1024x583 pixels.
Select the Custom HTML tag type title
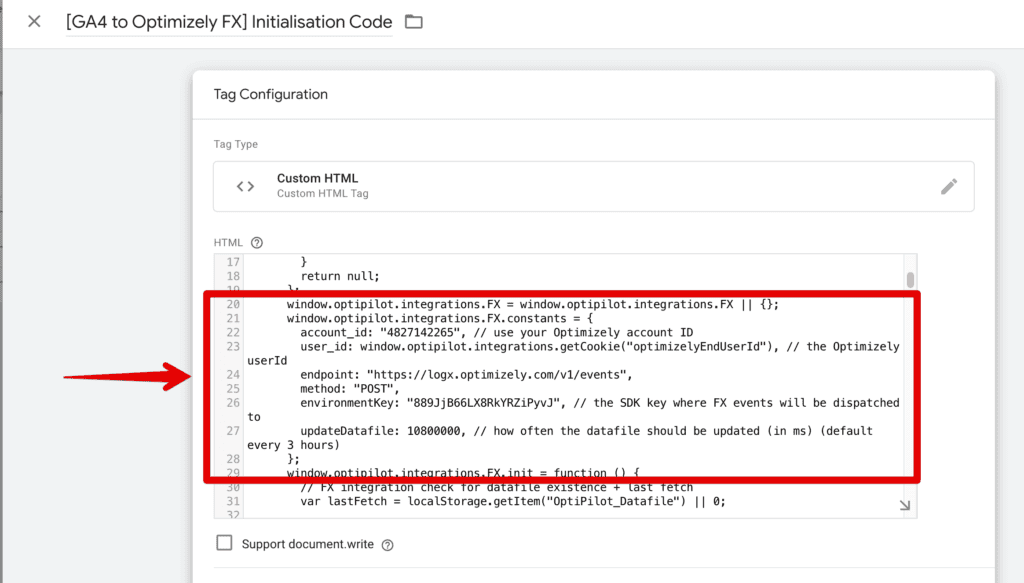317,178
